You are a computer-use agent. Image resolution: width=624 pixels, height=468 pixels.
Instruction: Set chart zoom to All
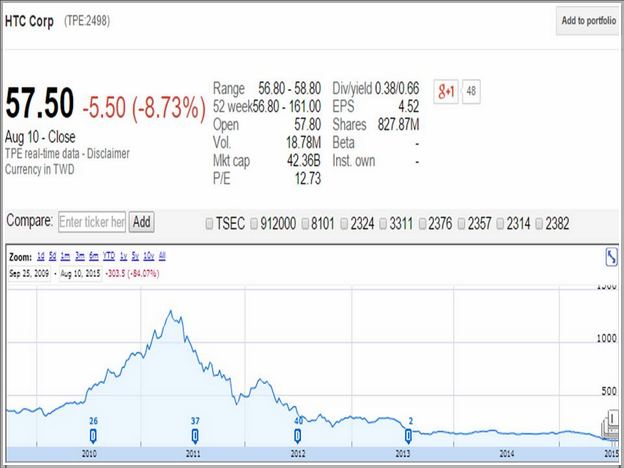pyautogui.click(x=162, y=256)
